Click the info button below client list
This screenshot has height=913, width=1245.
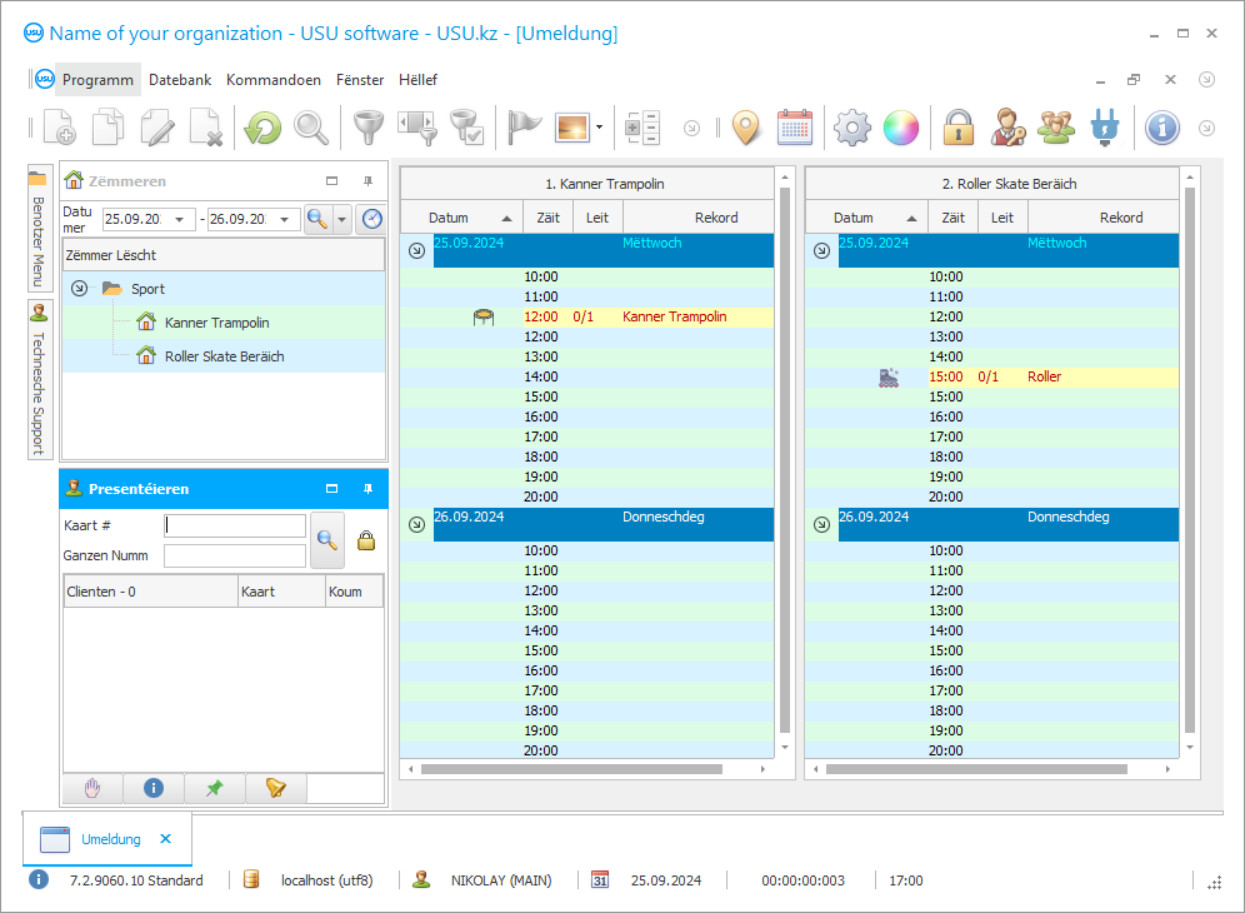point(153,788)
